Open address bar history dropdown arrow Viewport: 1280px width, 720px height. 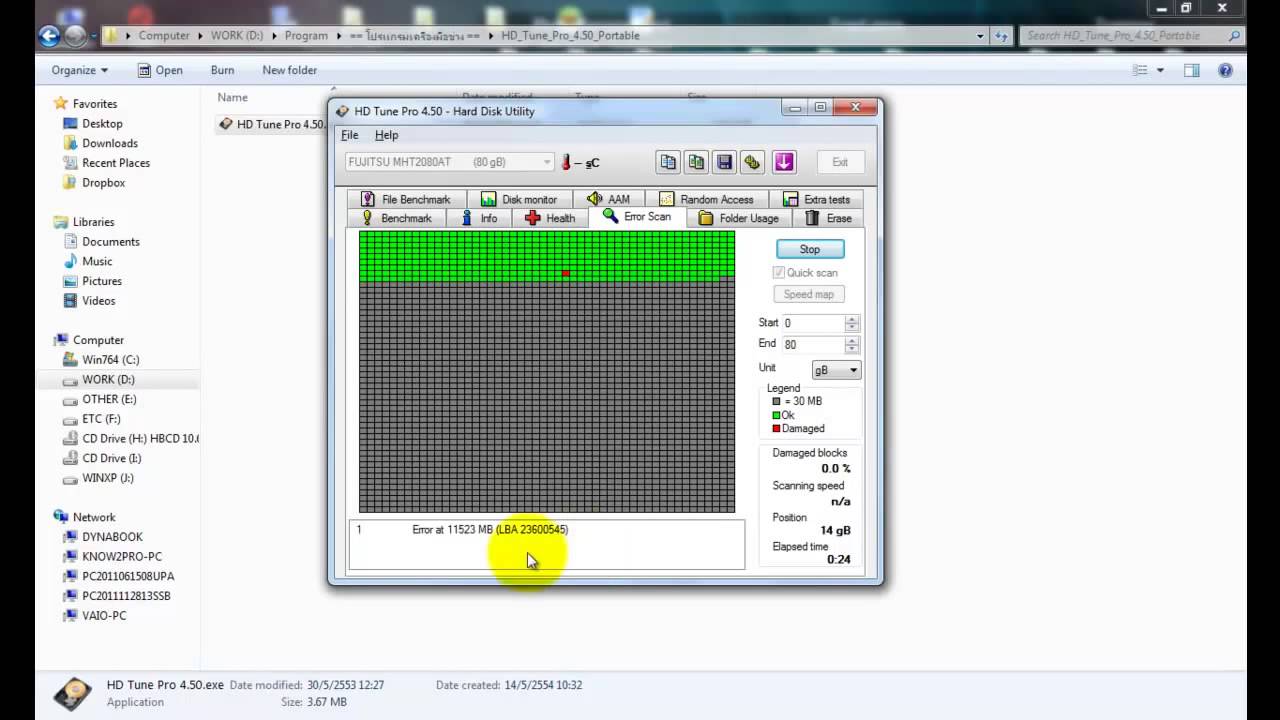pyautogui.click(x=980, y=35)
